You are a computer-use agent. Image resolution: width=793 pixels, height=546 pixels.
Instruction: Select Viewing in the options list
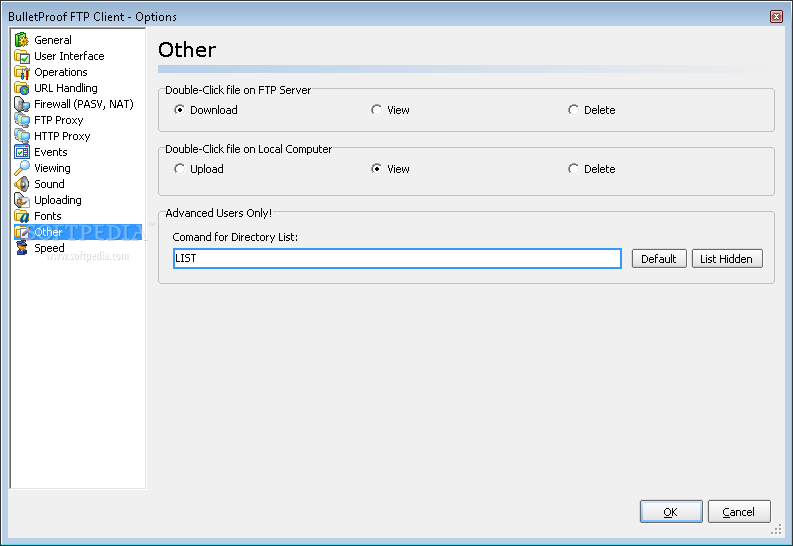click(52, 168)
